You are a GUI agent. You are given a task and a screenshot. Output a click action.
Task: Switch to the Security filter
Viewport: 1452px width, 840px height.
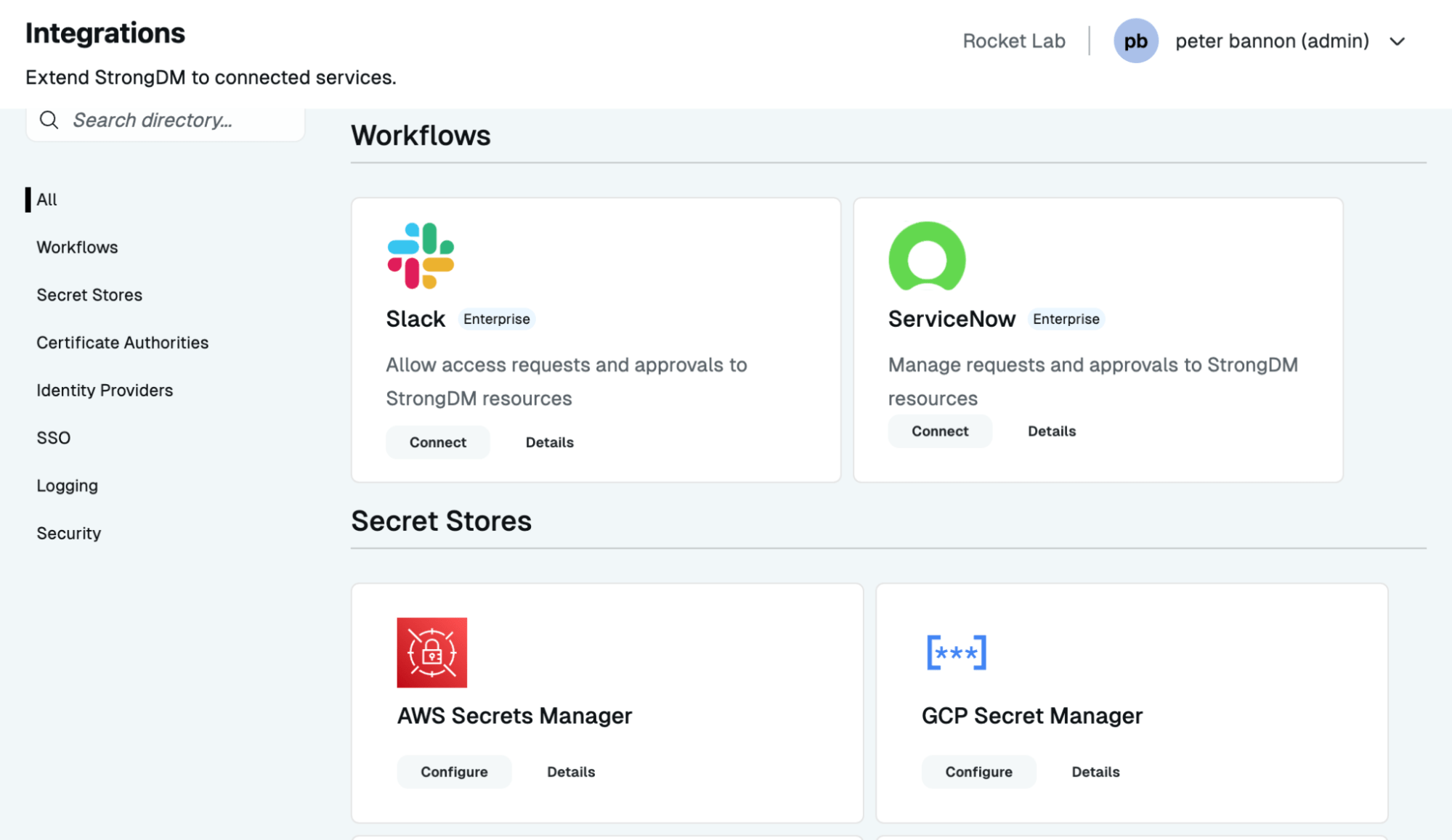68,533
